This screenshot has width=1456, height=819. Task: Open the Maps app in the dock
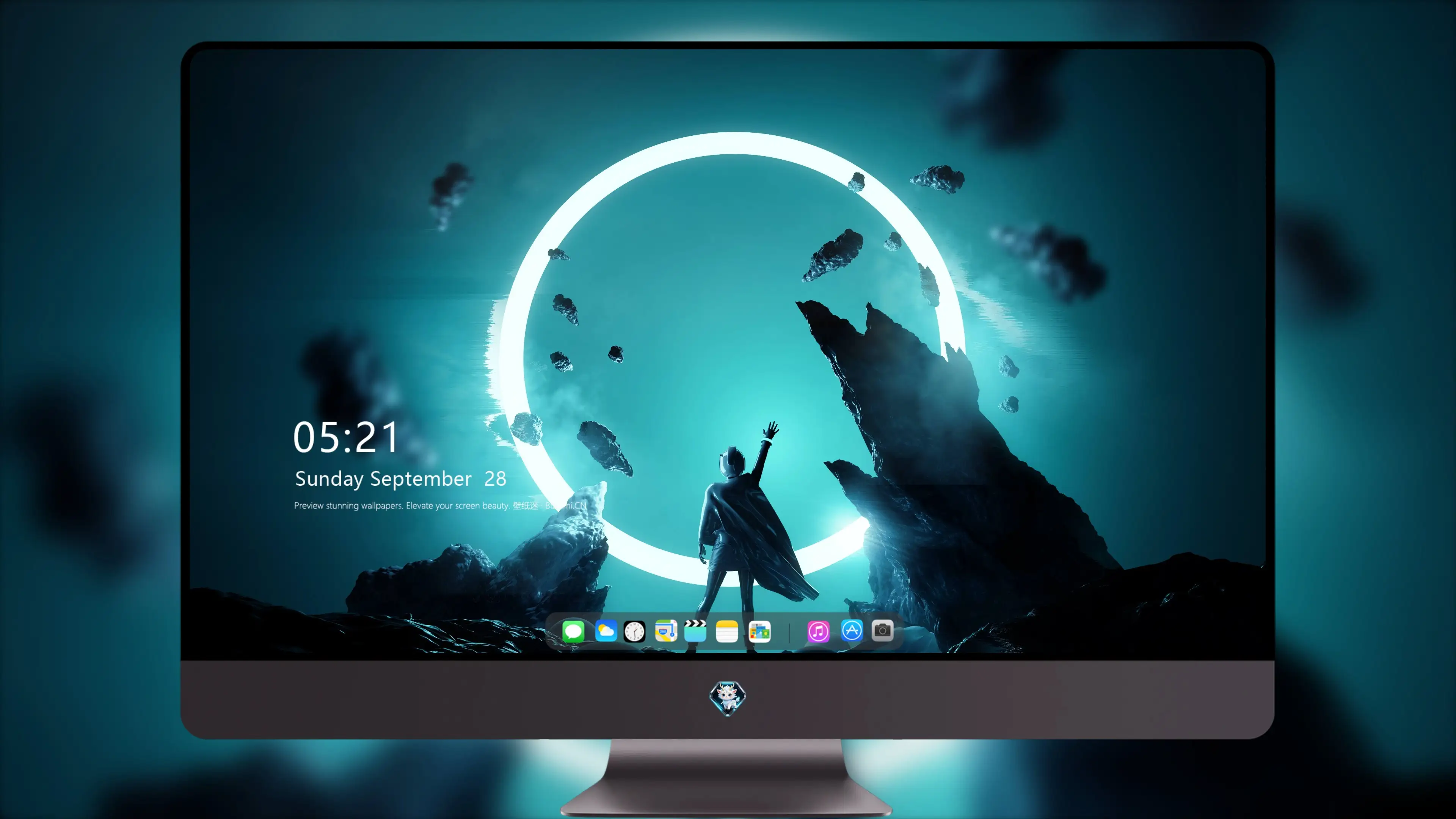pos(666,631)
